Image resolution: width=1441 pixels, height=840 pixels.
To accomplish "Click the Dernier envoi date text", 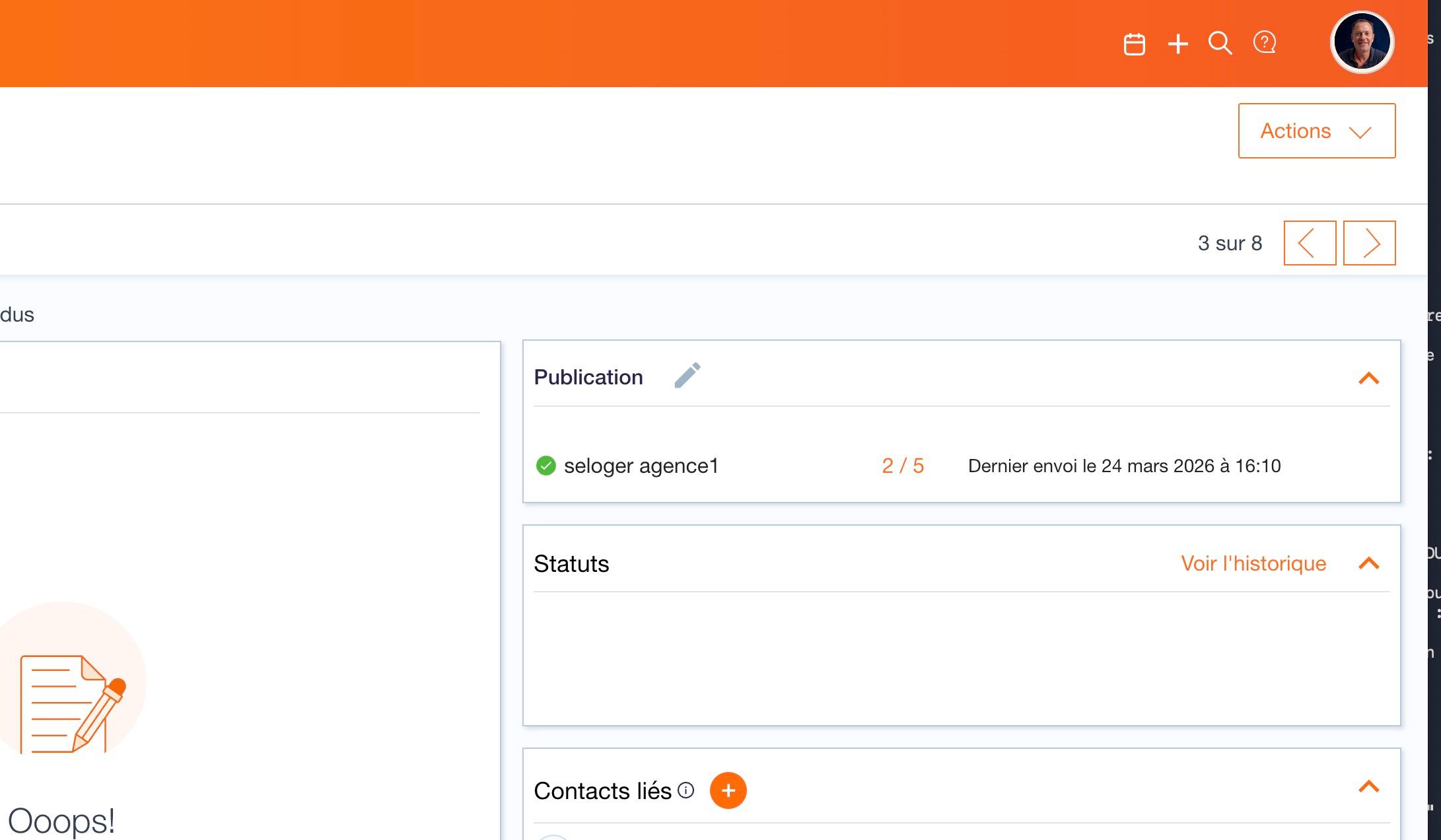I will [1124, 466].
